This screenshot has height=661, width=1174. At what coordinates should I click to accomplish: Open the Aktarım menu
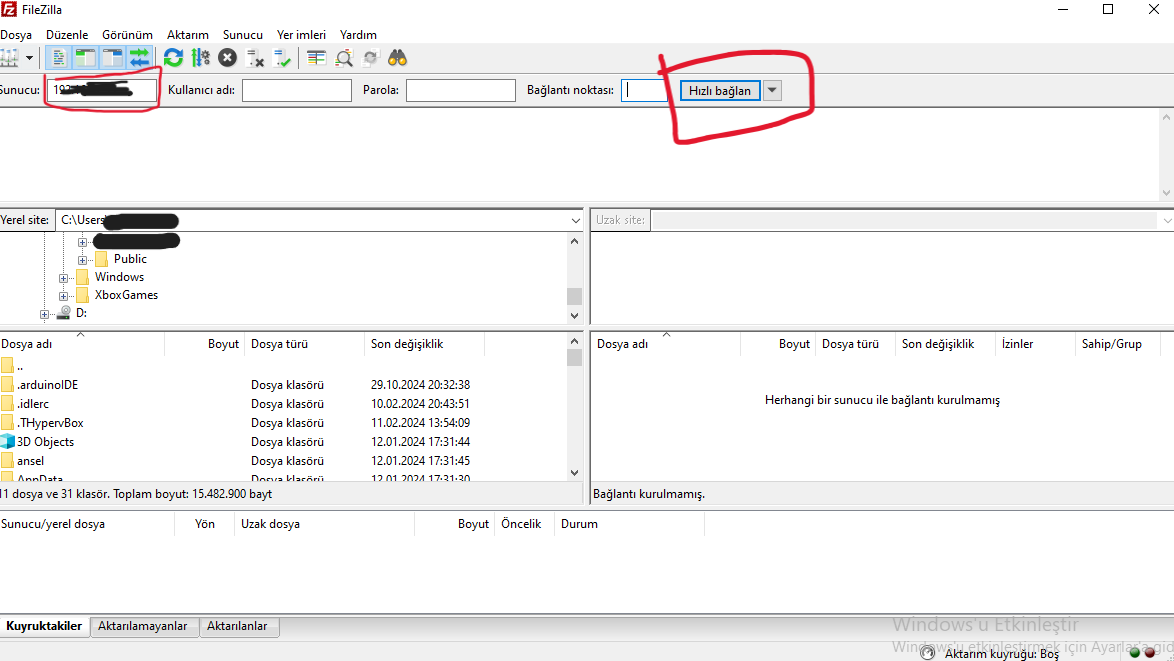188,34
